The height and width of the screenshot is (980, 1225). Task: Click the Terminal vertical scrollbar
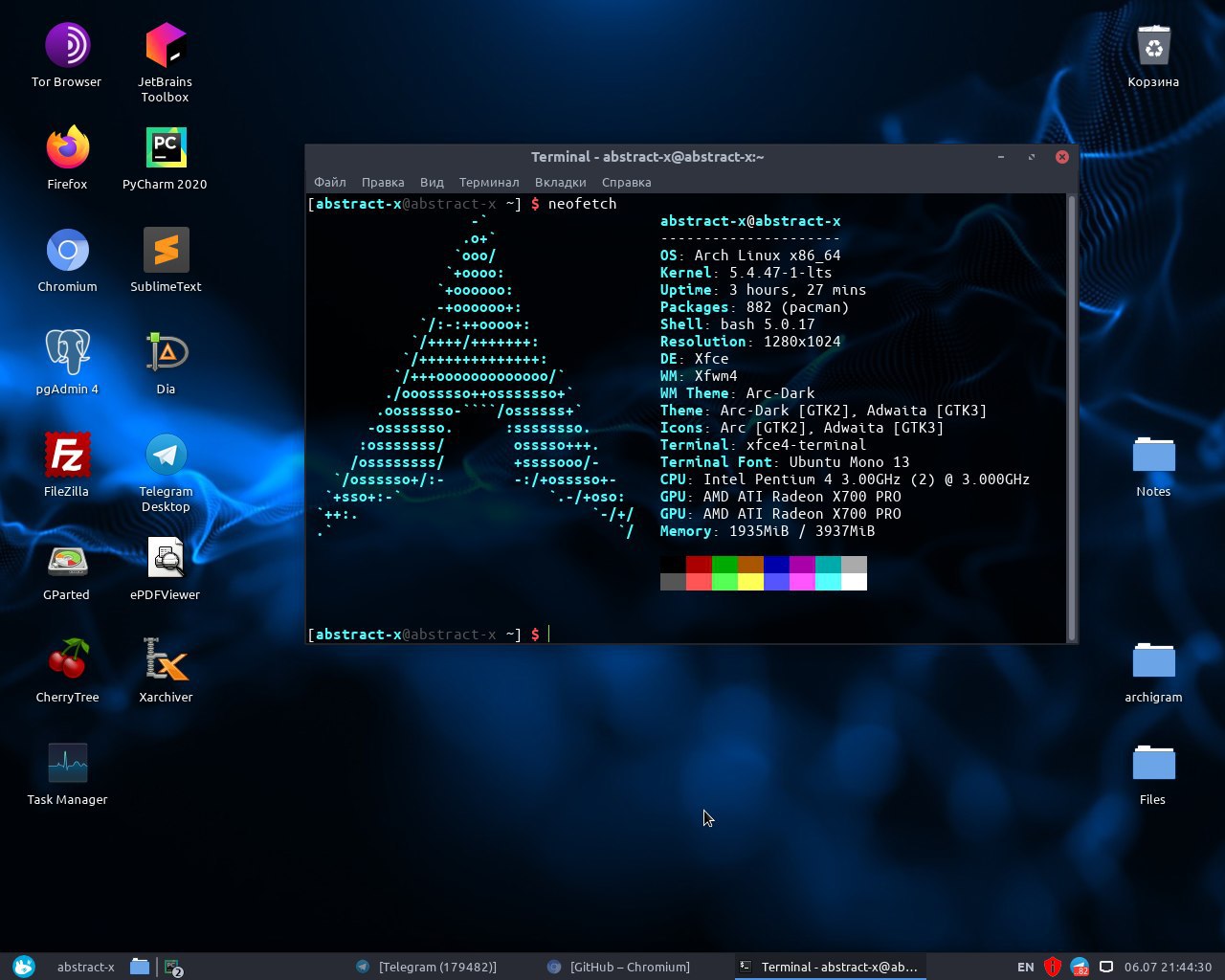pyautogui.click(x=1072, y=418)
